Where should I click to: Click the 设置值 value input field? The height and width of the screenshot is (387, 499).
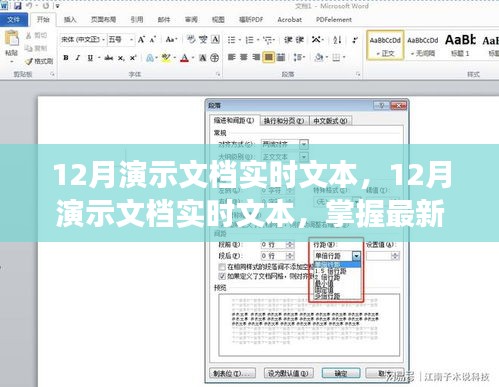pos(379,256)
